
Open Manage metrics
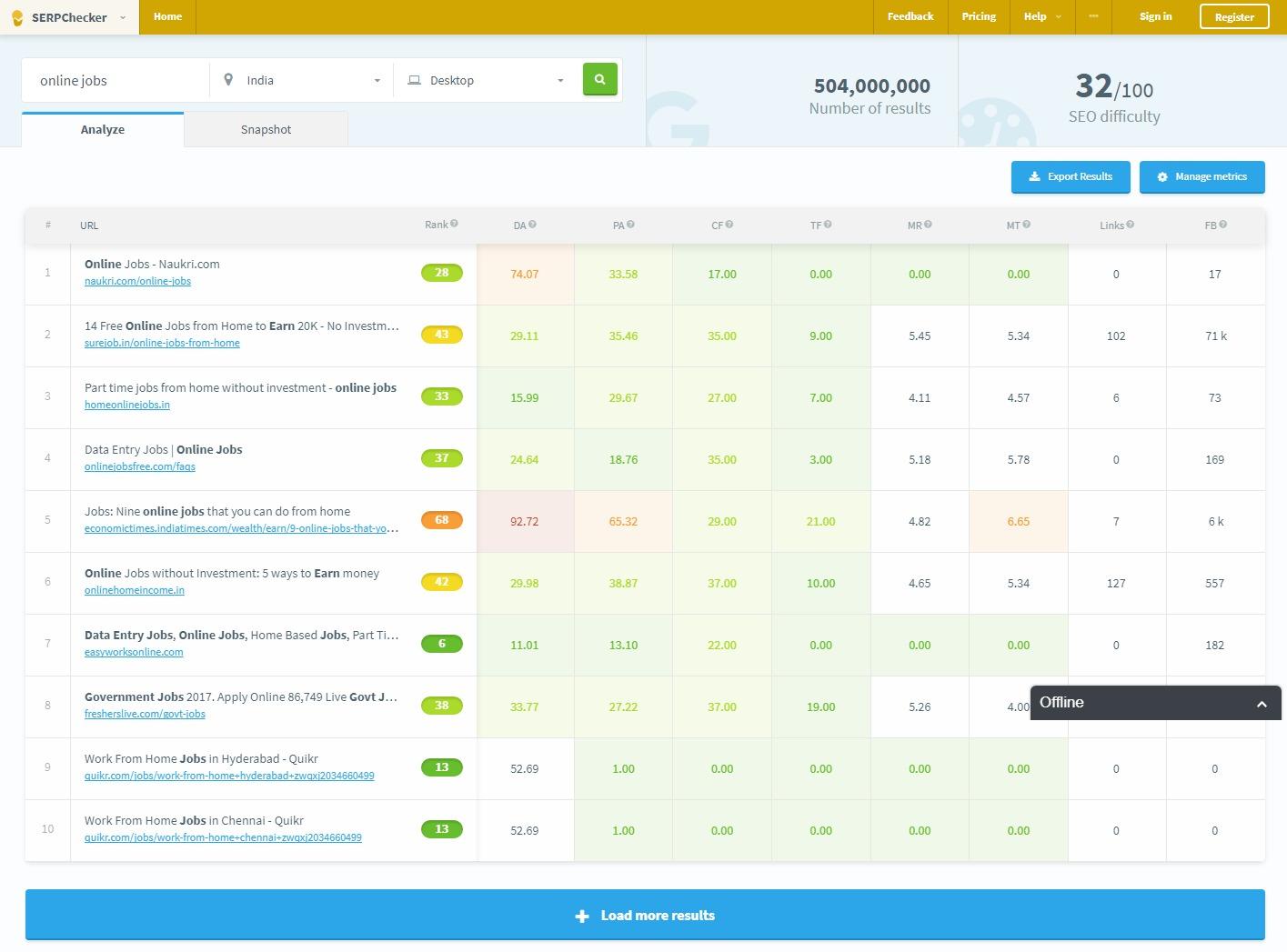(1202, 176)
